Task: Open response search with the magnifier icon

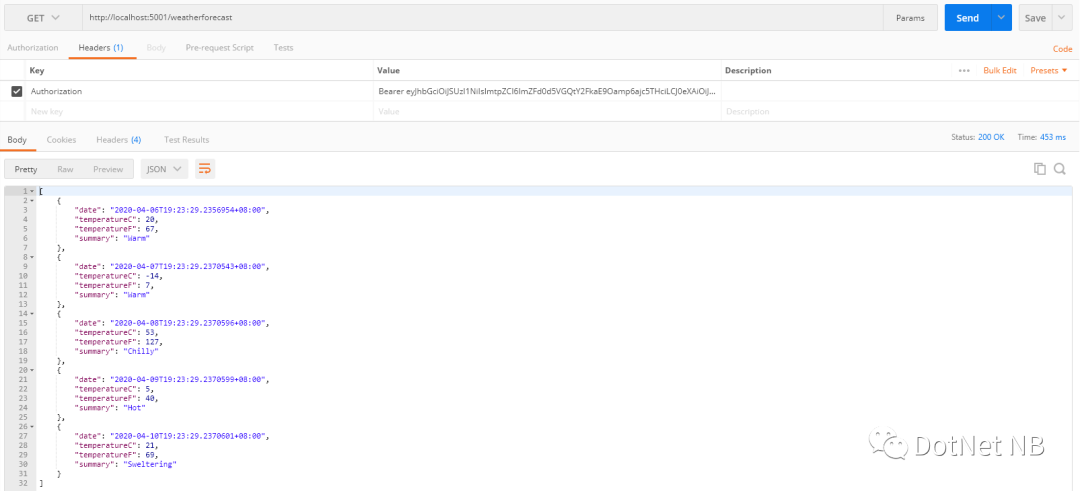Action: pos(1060,169)
